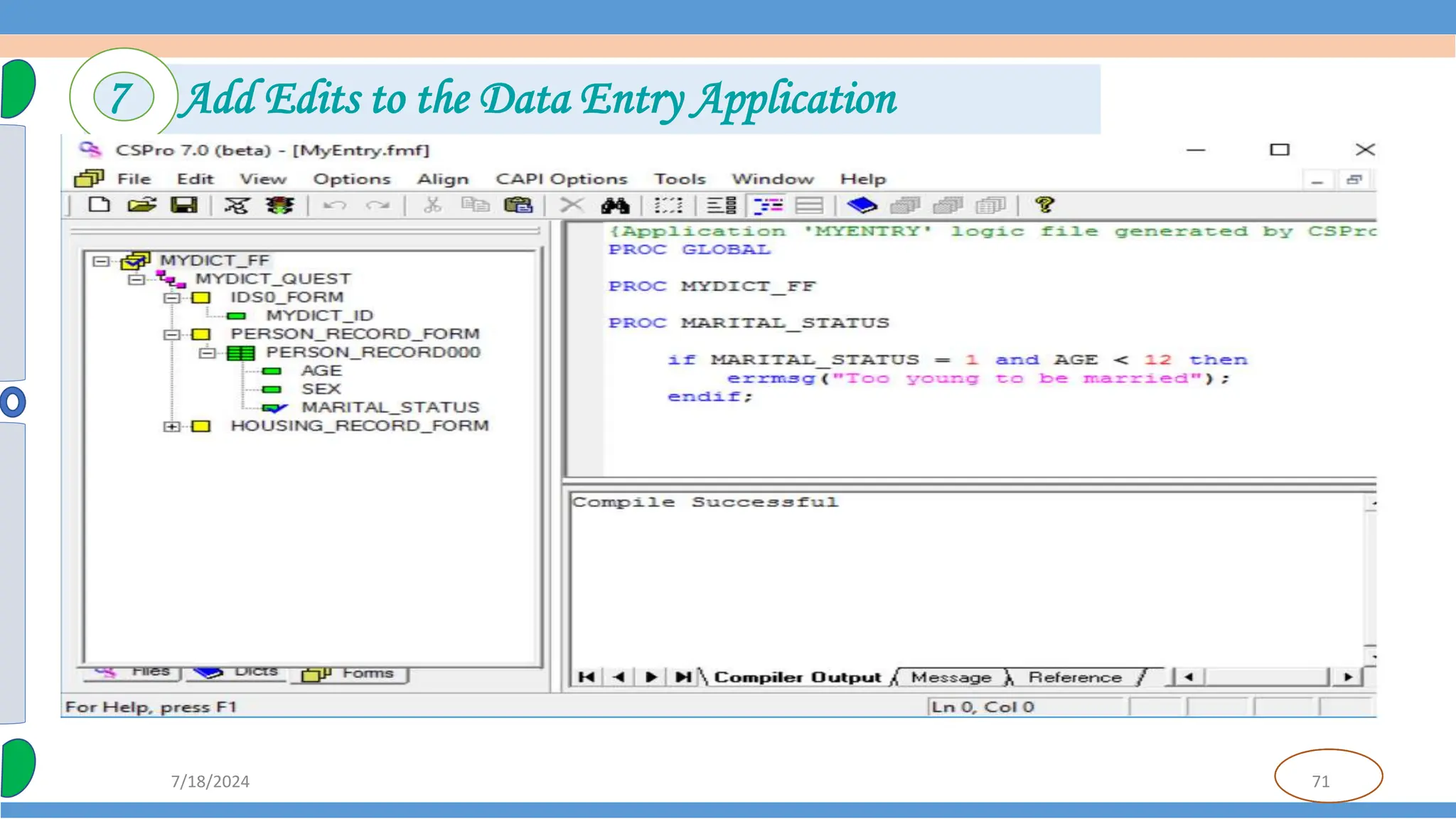Click output pane scroll right arrow

coord(1347,677)
